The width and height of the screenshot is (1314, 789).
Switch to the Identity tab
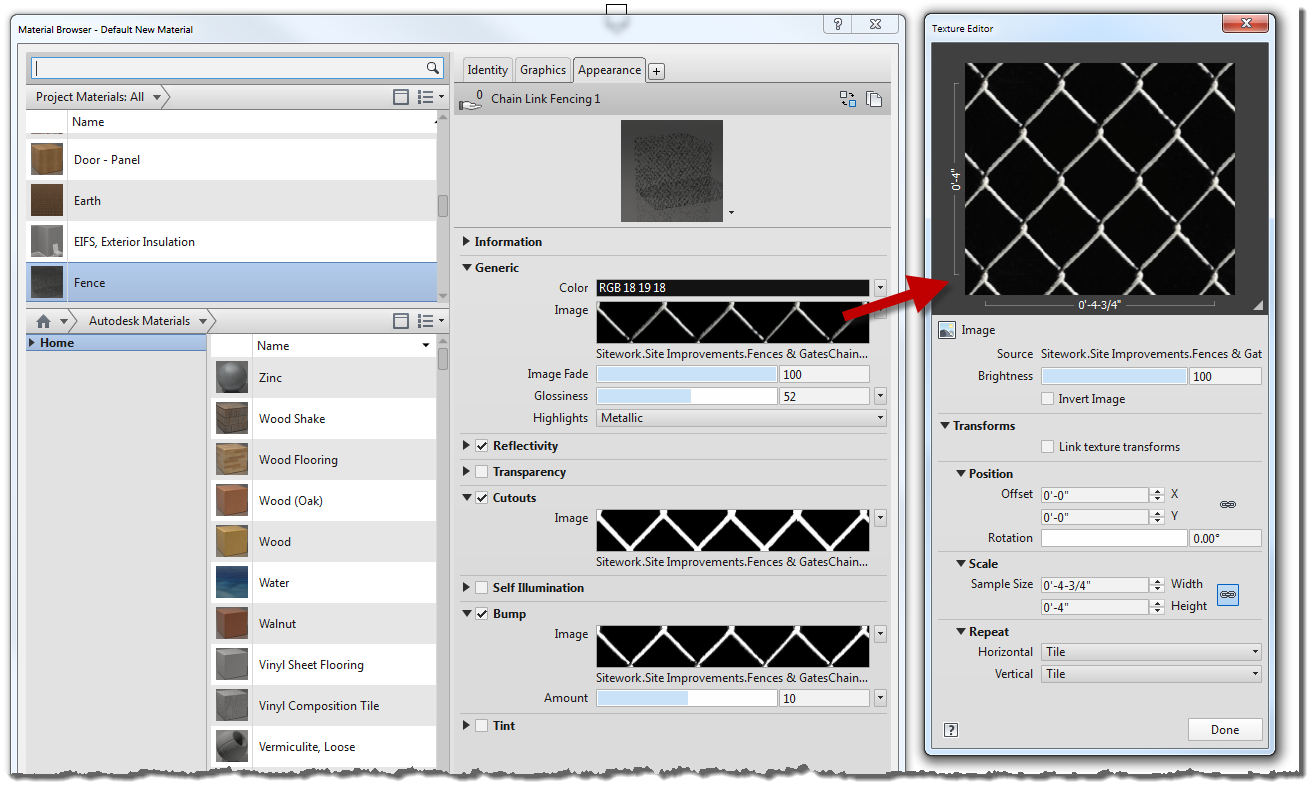click(x=487, y=70)
